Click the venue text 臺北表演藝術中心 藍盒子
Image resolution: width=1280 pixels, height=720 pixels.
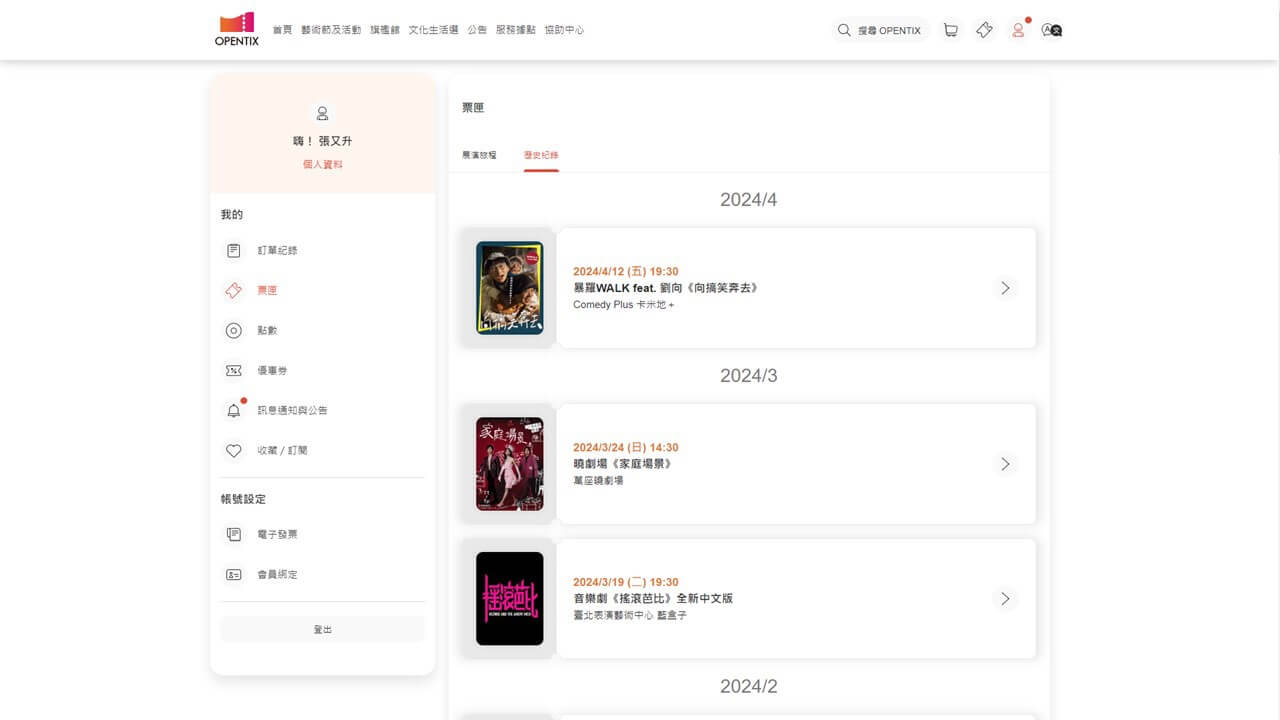point(630,615)
